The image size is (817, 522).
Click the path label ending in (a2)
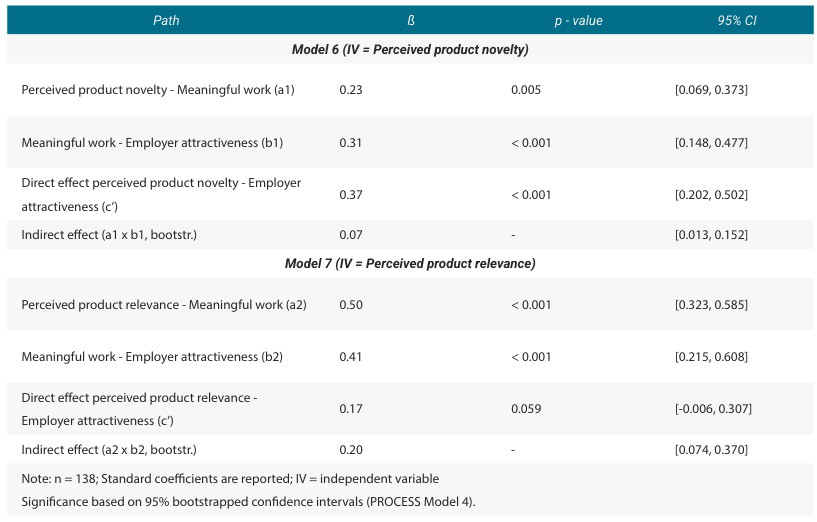pos(164,305)
